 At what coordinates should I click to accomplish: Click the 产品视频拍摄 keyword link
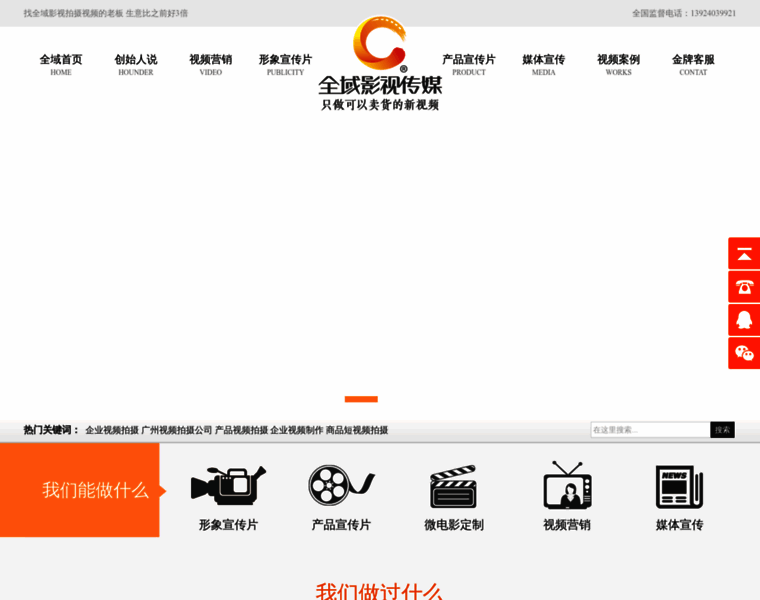click(x=241, y=430)
